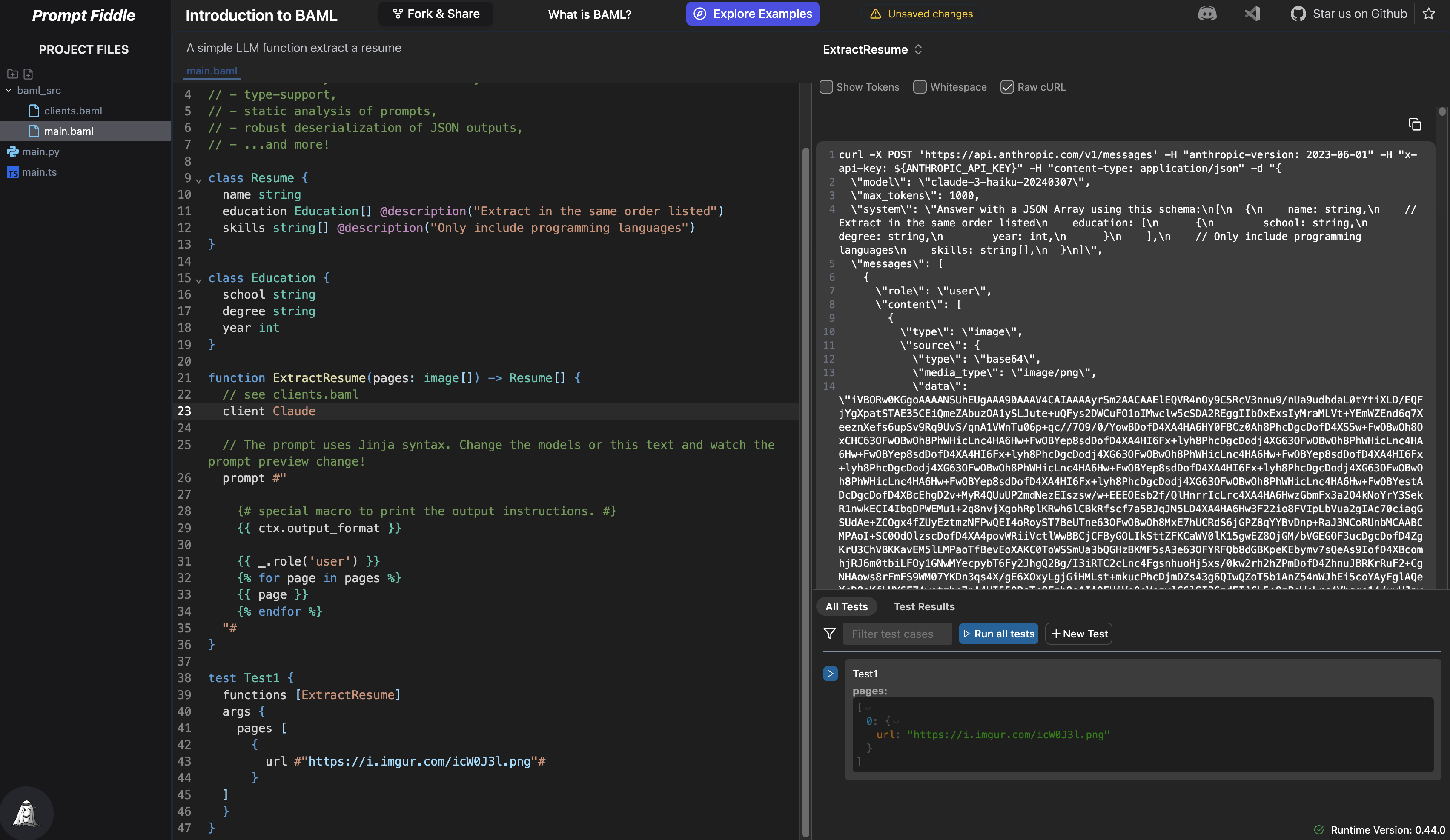Click the ctx.output_format line in editor
The height and width of the screenshot is (840, 1450).
point(319,528)
